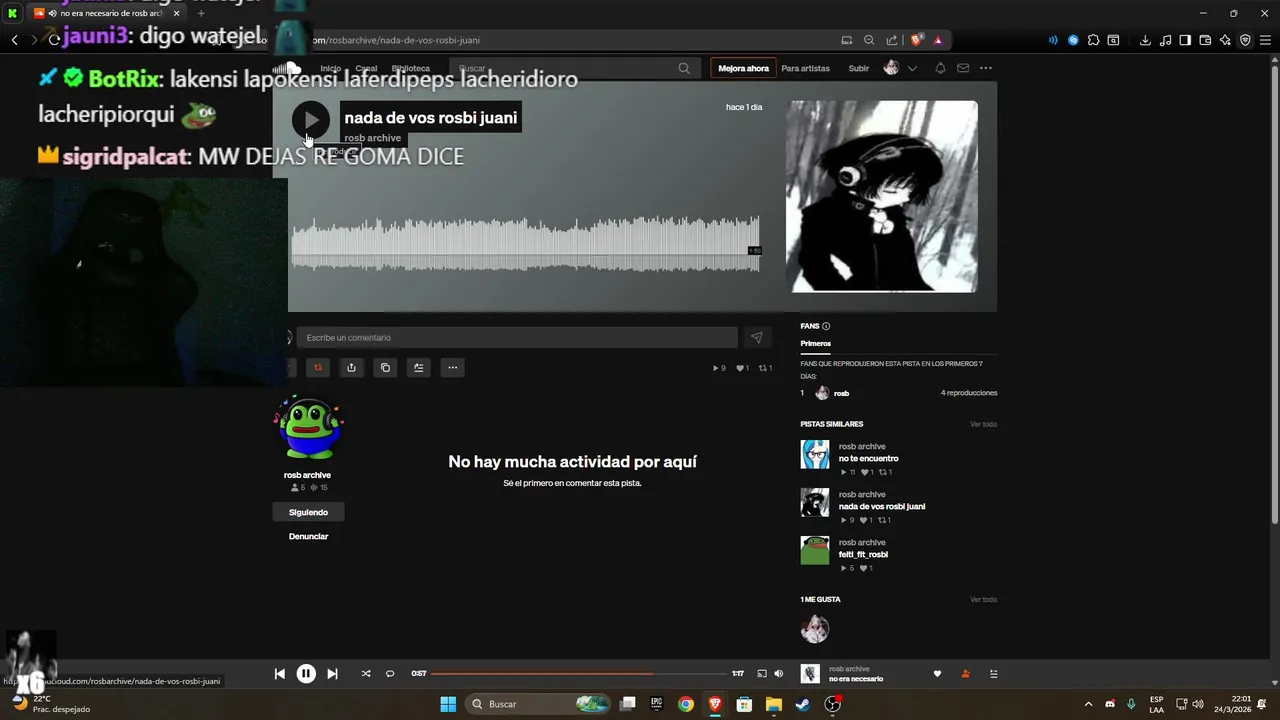Click the track waveform to seek
The image size is (1280, 720).
[526, 243]
